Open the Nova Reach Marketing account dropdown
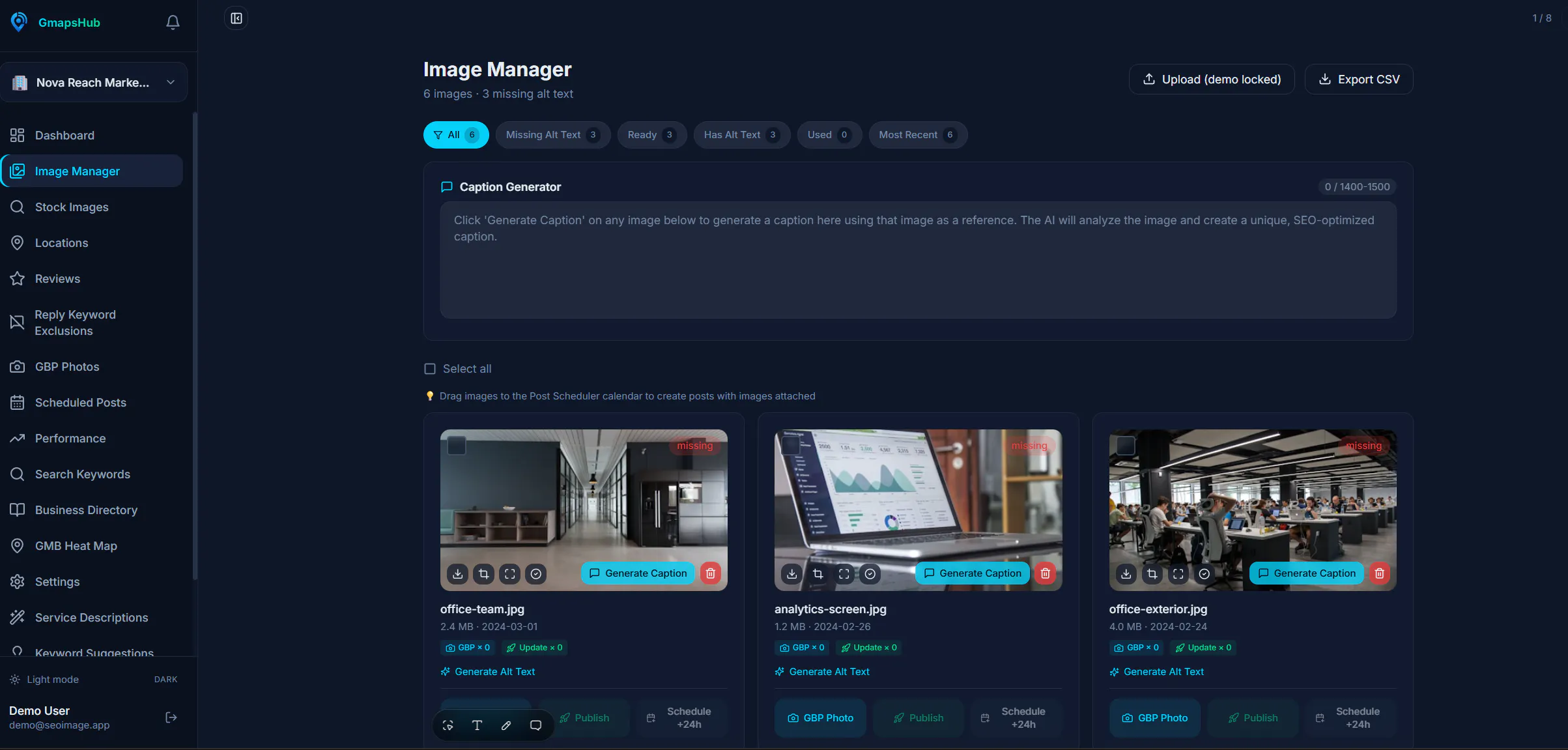Viewport: 1568px width, 750px height. point(94,82)
